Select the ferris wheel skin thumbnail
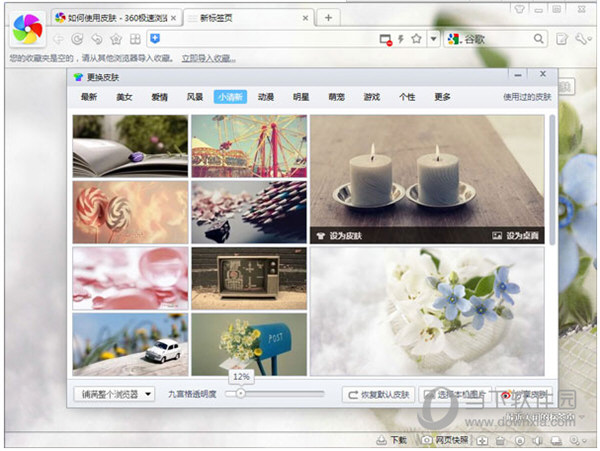The width and height of the screenshot is (600, 451). (249, 145)
